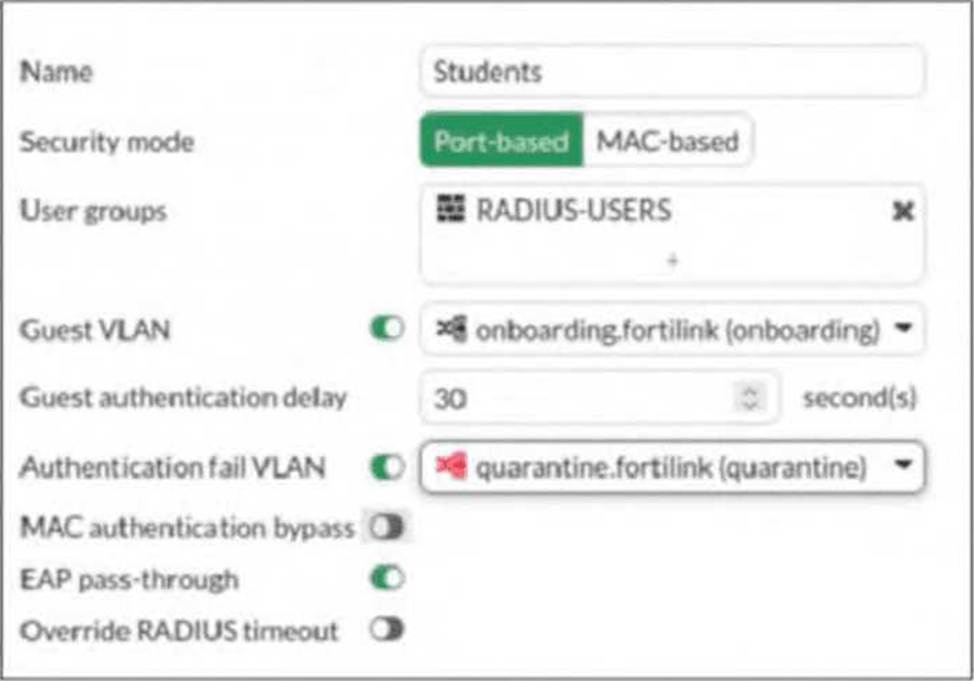Screen dimensions: 974x681
Task: Turn off Authentication fail VLAN toggle
Action: (x=386, y=467)
